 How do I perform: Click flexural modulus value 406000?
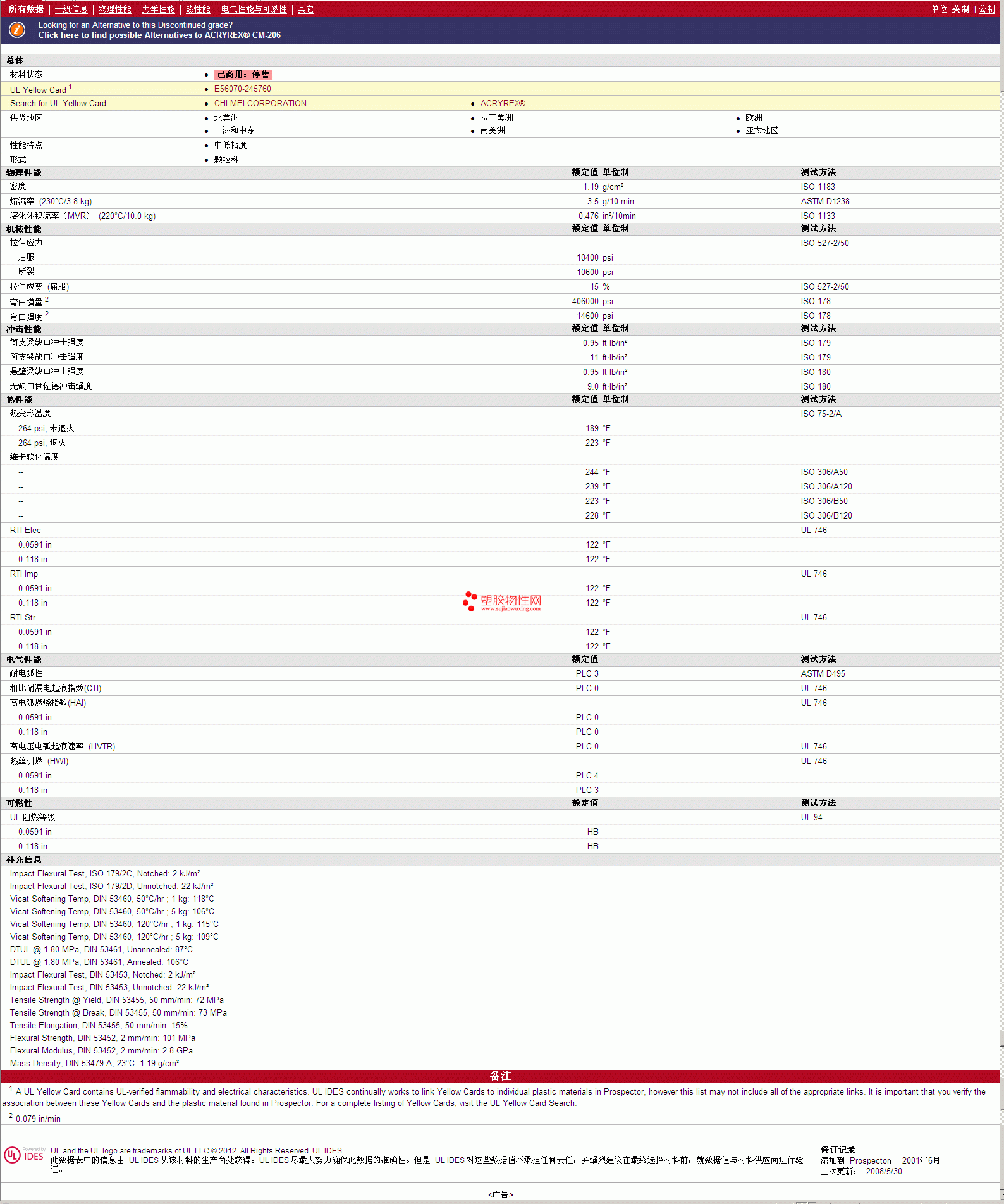point(585,301)
